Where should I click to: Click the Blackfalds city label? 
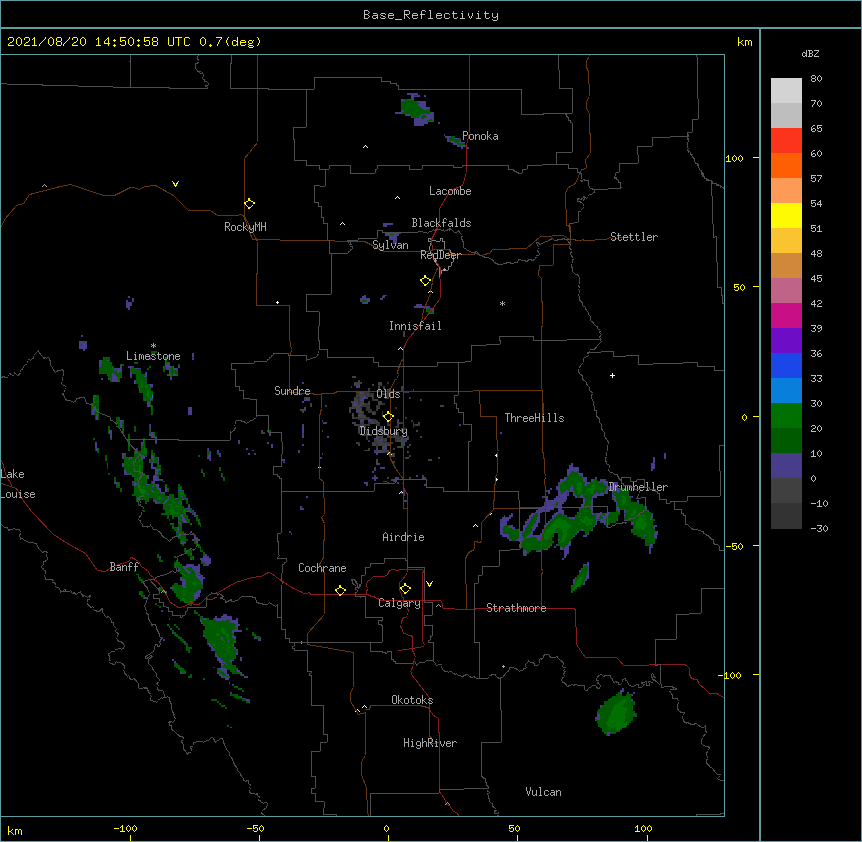[x=441, y=223]
